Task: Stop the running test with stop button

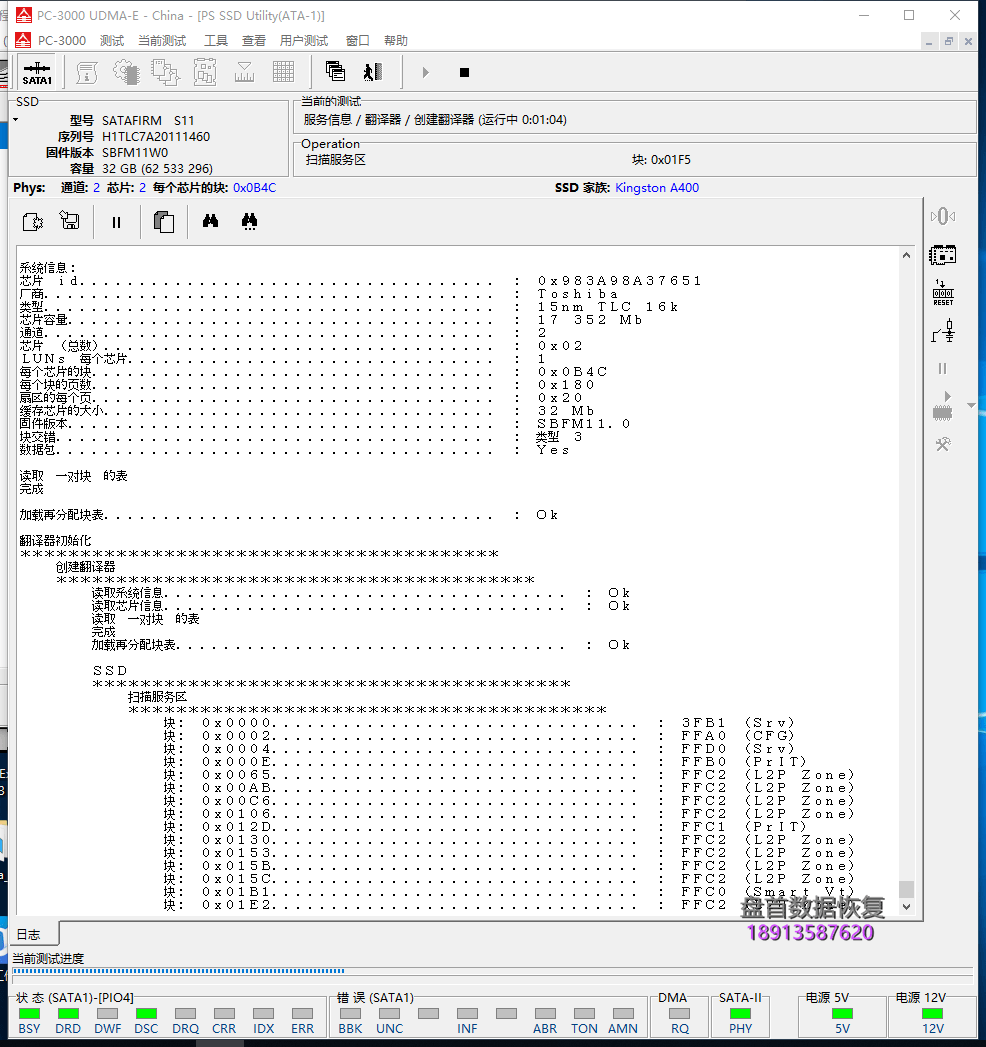Action: tap(465, 72)
